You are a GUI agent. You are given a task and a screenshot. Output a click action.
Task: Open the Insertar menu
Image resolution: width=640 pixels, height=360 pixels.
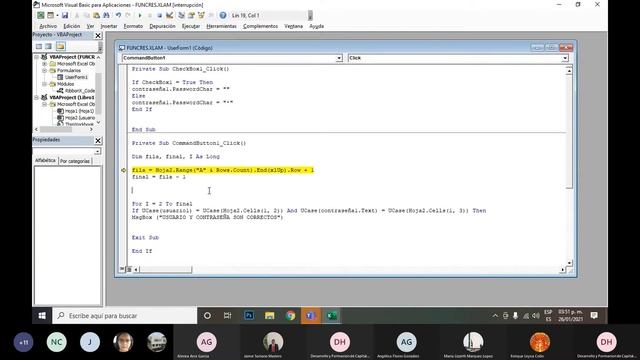tap(109, 26)
